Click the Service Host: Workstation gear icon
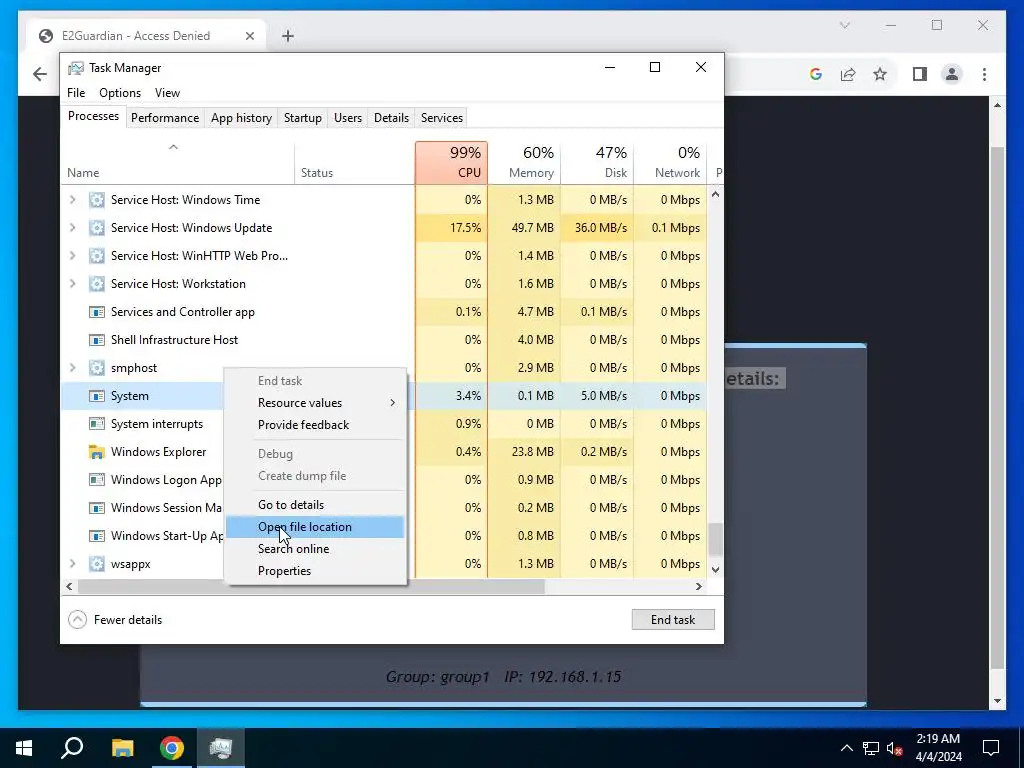 97,284
